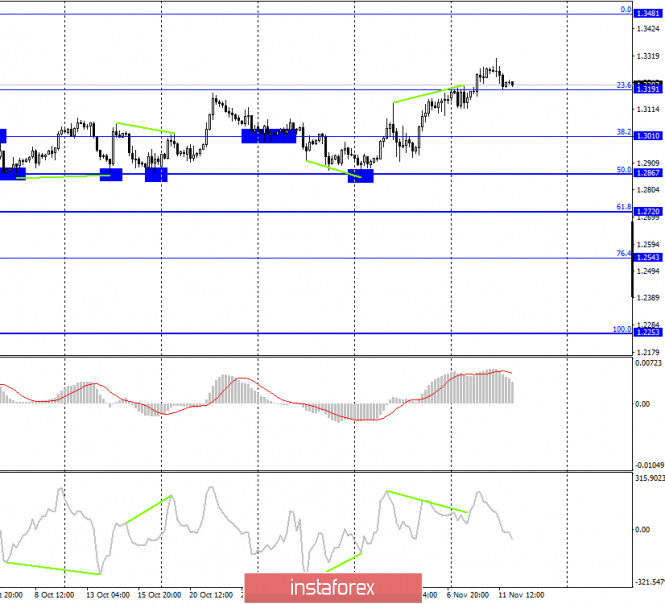Image resolution: width=665 pixels, height=604 pixels.
Task: Click the 1.2720 blue price label
Action: [648, 211]
